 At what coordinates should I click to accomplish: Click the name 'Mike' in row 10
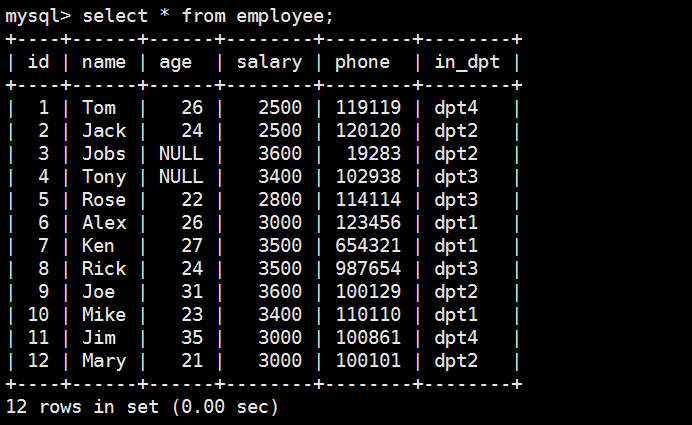tap(104, 314)
